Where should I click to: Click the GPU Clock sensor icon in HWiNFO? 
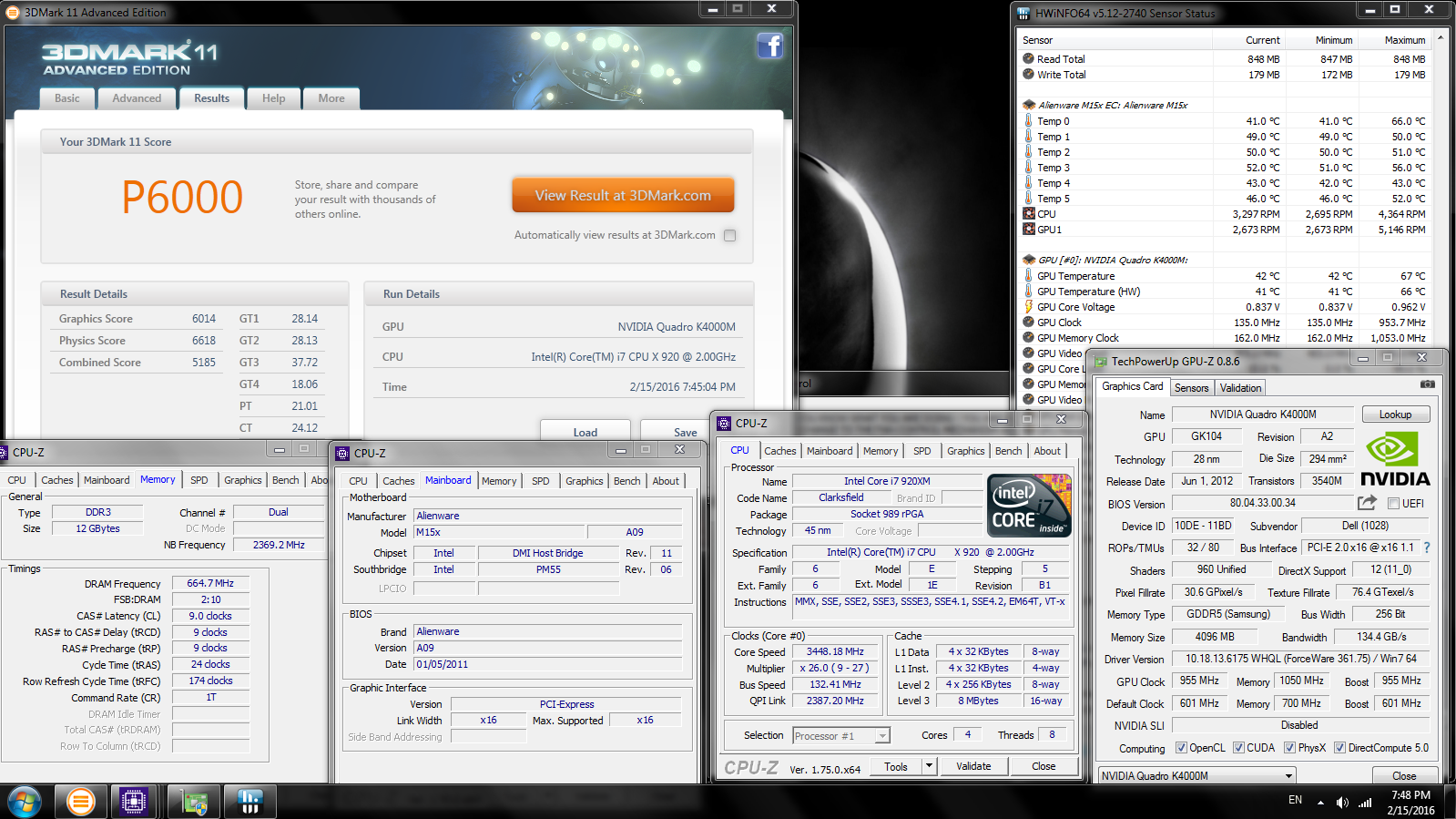[x=1029, y=322]
